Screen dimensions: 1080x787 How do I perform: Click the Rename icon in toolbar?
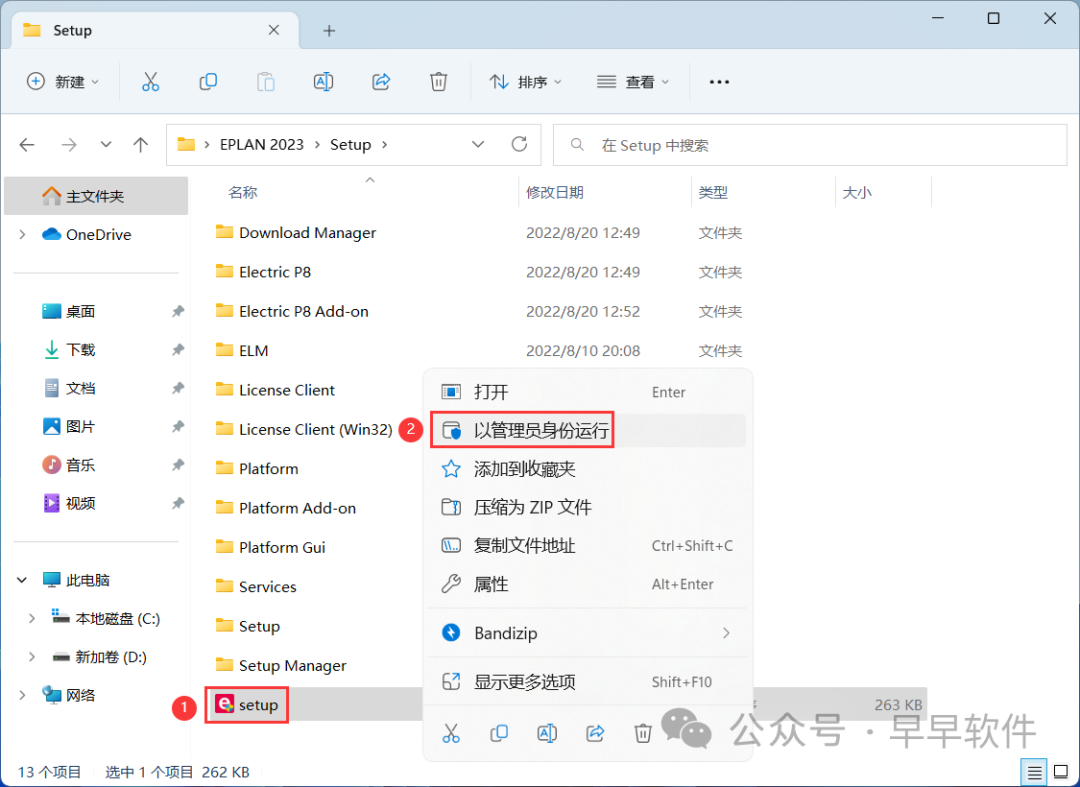(x=323, y=82)
